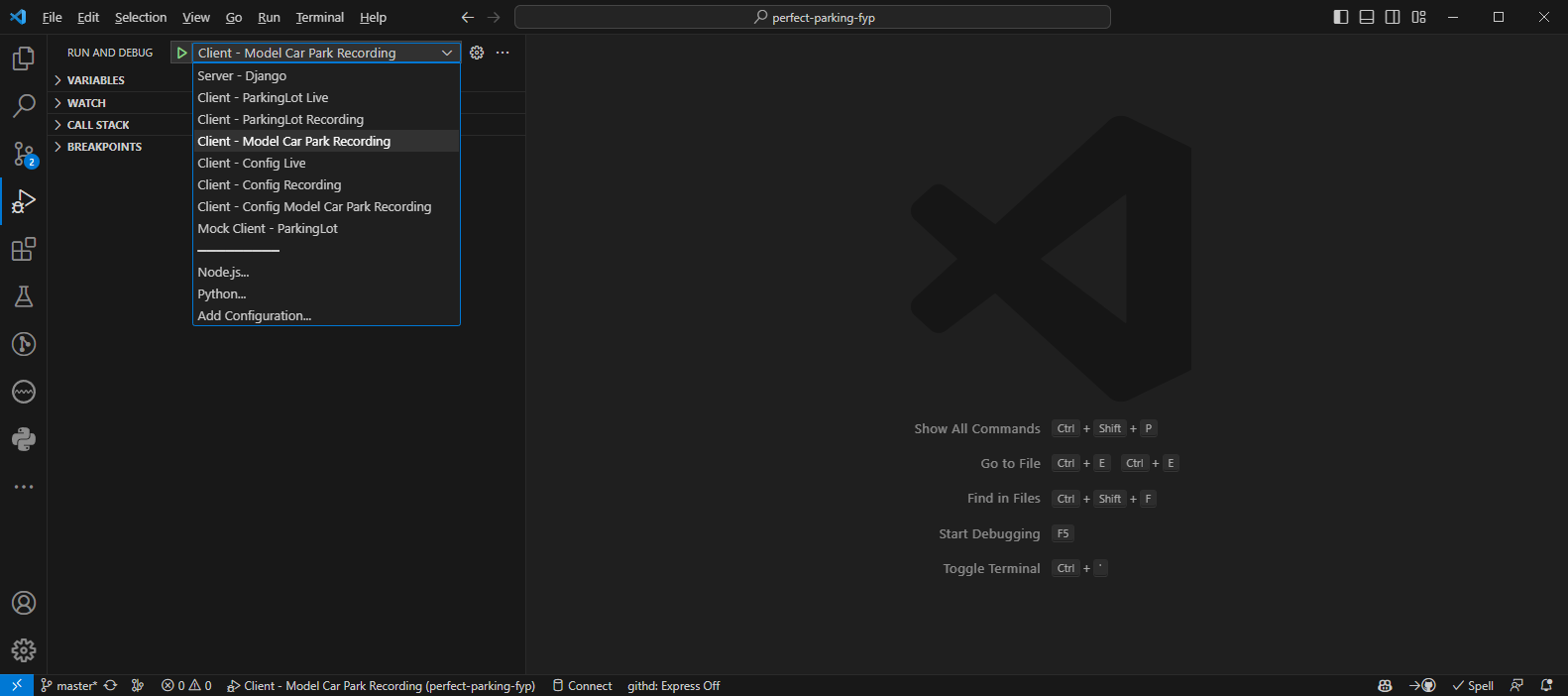Open notifications bell icon
Image resolution: width=1568 pixels, height=696 pixels.
point(1546,685)
